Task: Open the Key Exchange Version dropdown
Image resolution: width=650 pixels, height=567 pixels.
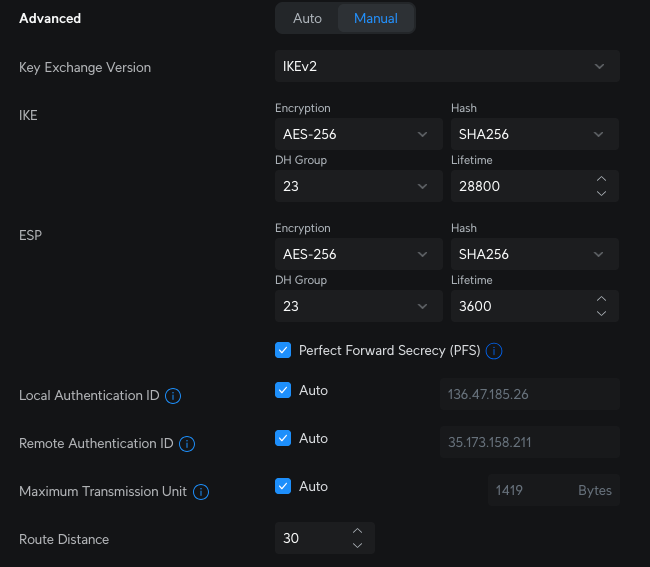Action: click(447, 66)
